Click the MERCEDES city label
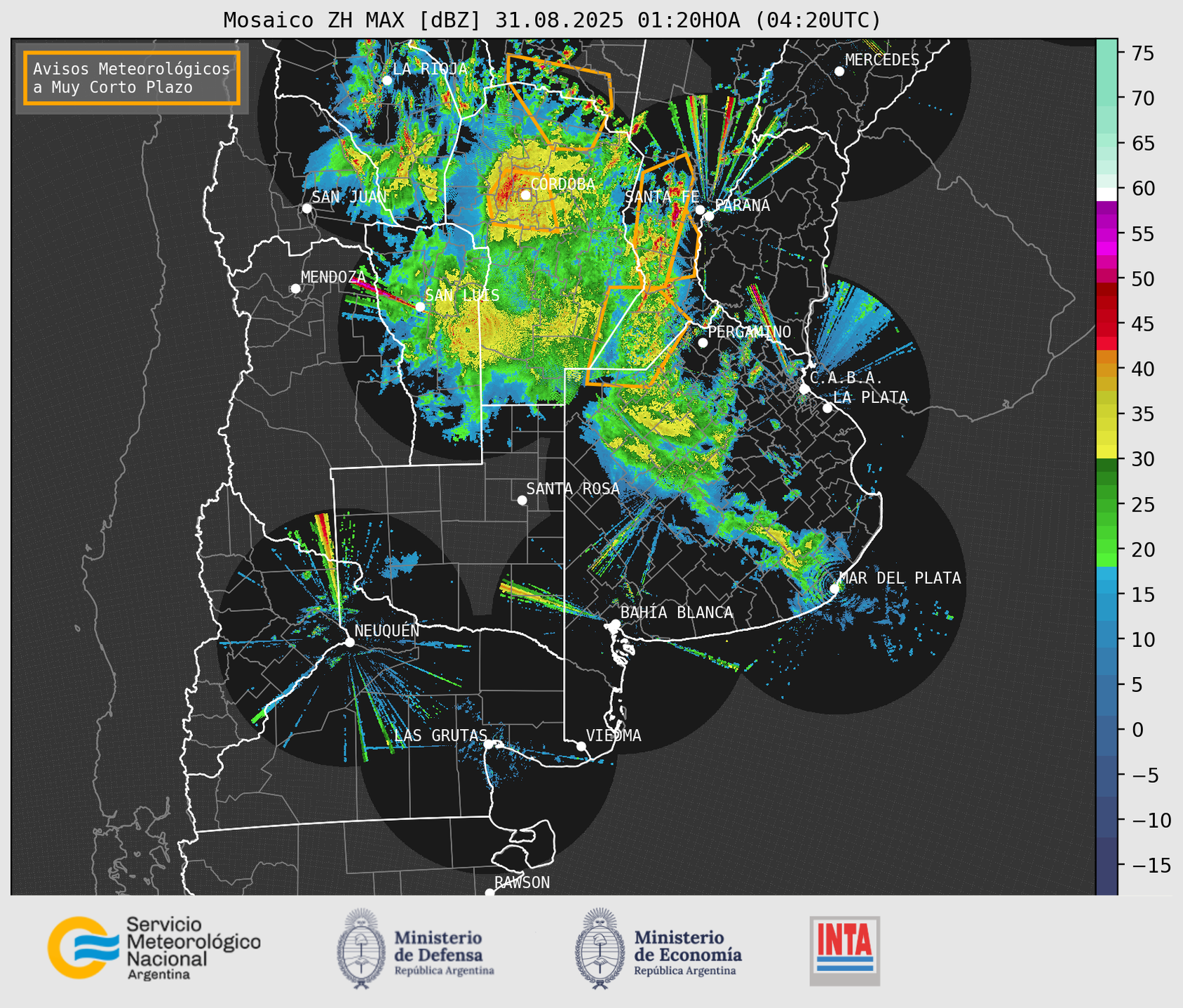This screenshot has width=1183, height=1008. tap(882, 60)
